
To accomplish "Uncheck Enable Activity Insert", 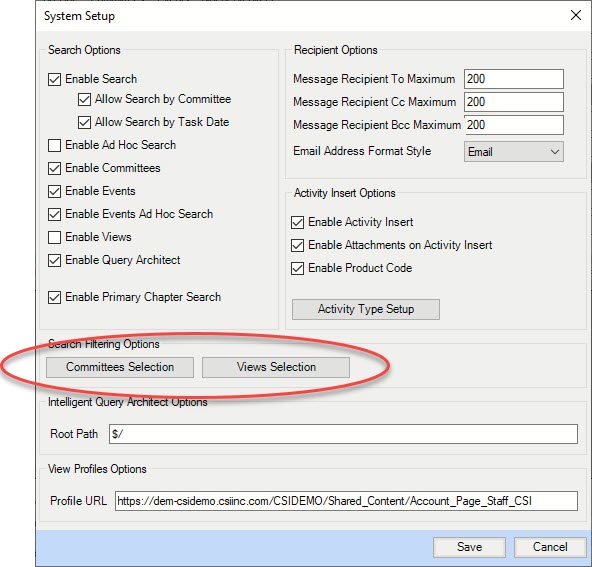I will (x=298, y=222).
